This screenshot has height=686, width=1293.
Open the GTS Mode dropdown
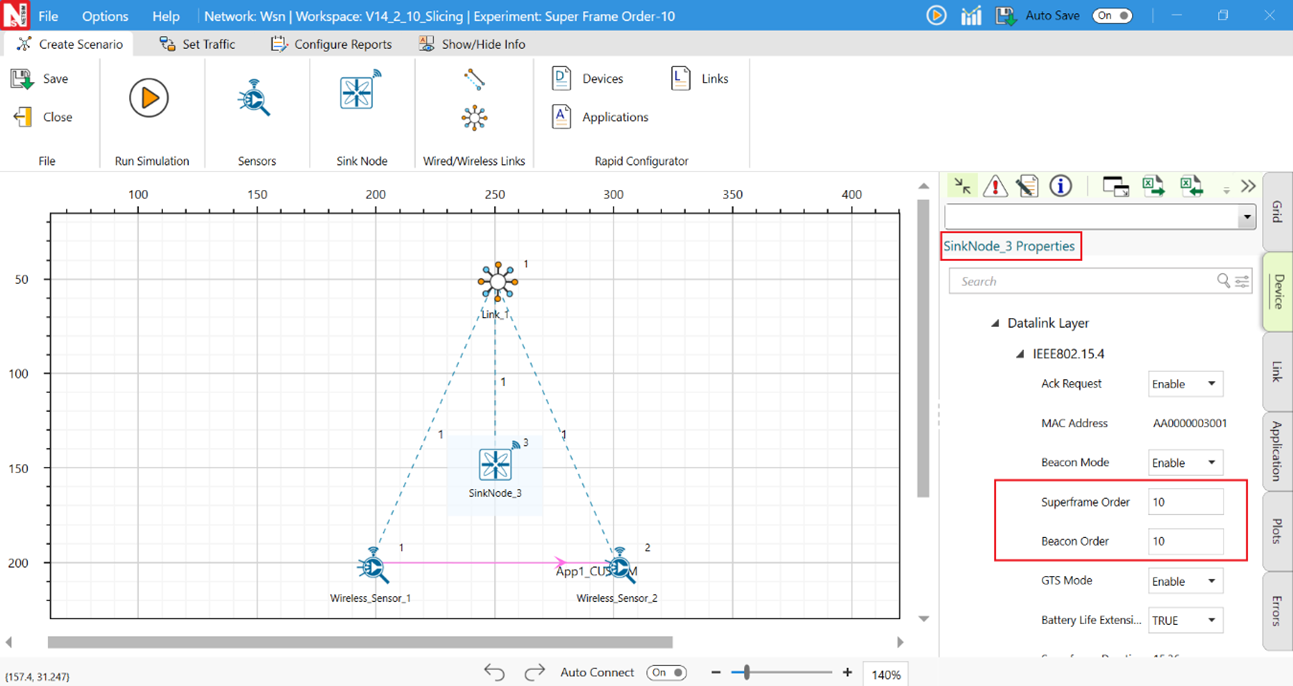1185,581
